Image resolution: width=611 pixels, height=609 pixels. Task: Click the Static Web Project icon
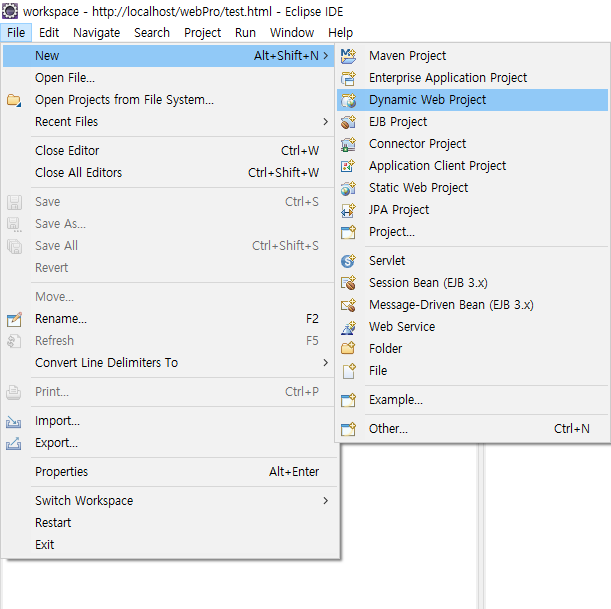click(348, 188)
